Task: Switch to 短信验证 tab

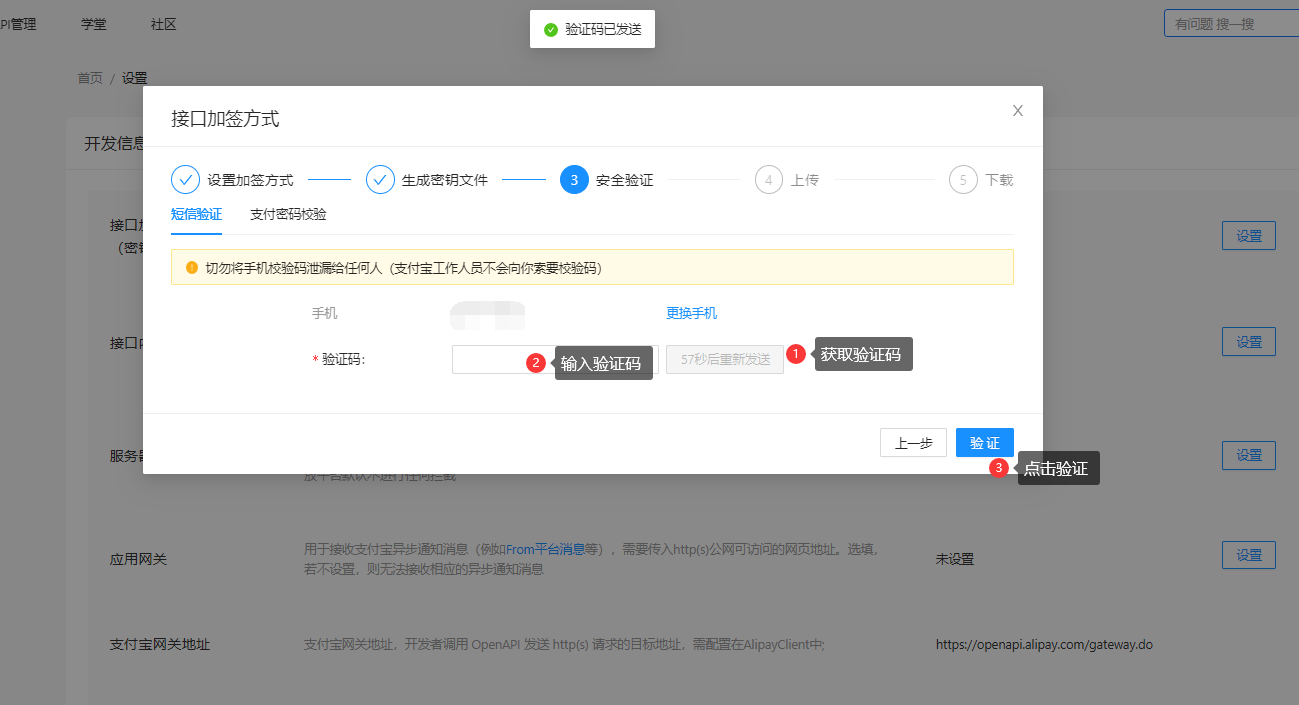Action: coord(196,214)
